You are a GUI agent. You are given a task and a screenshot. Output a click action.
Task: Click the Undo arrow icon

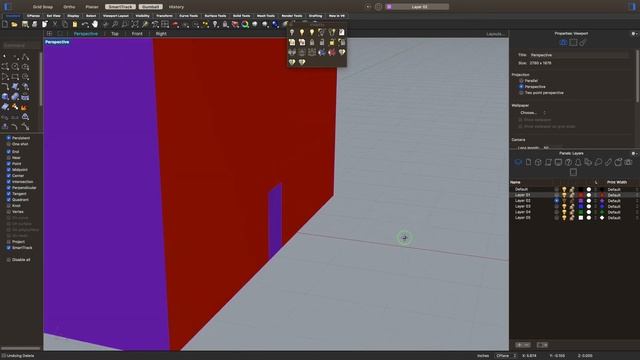(x=85, y=24)
